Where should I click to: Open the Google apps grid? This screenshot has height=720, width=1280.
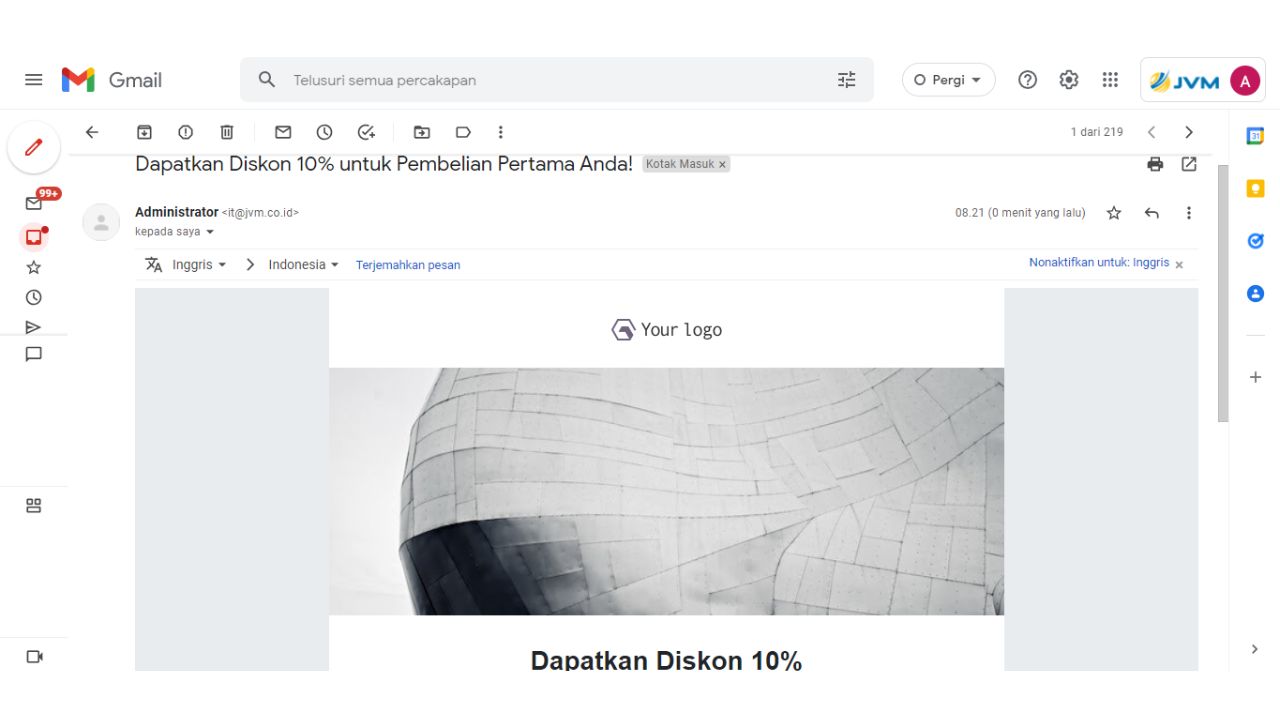tap(1110, 80)
